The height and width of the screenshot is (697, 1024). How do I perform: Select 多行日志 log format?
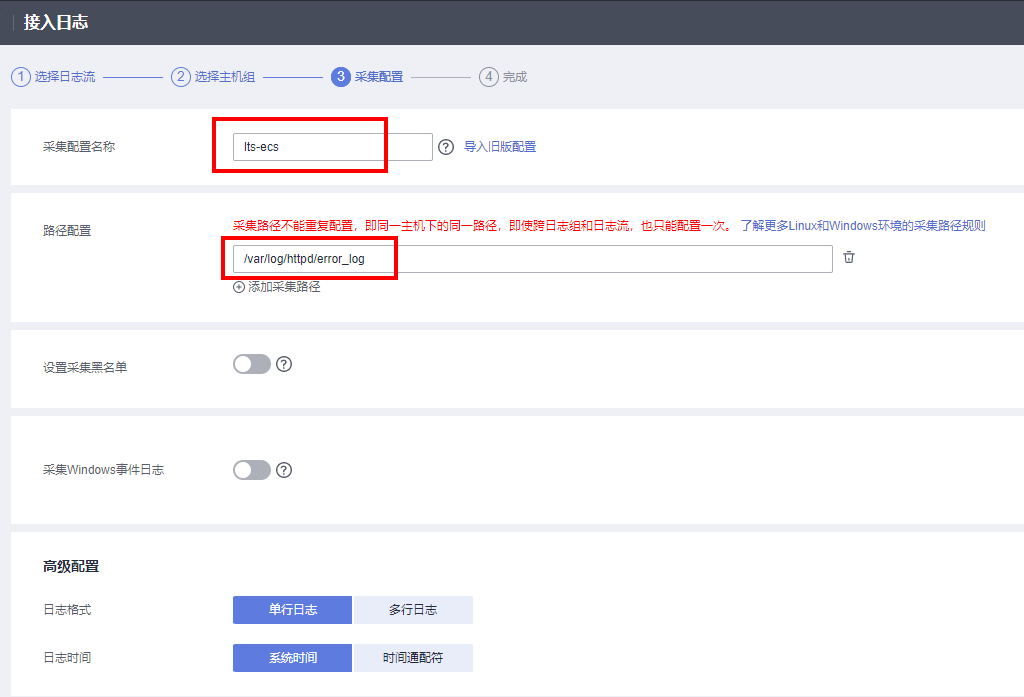pyautogui.click(x=412, y=610)
